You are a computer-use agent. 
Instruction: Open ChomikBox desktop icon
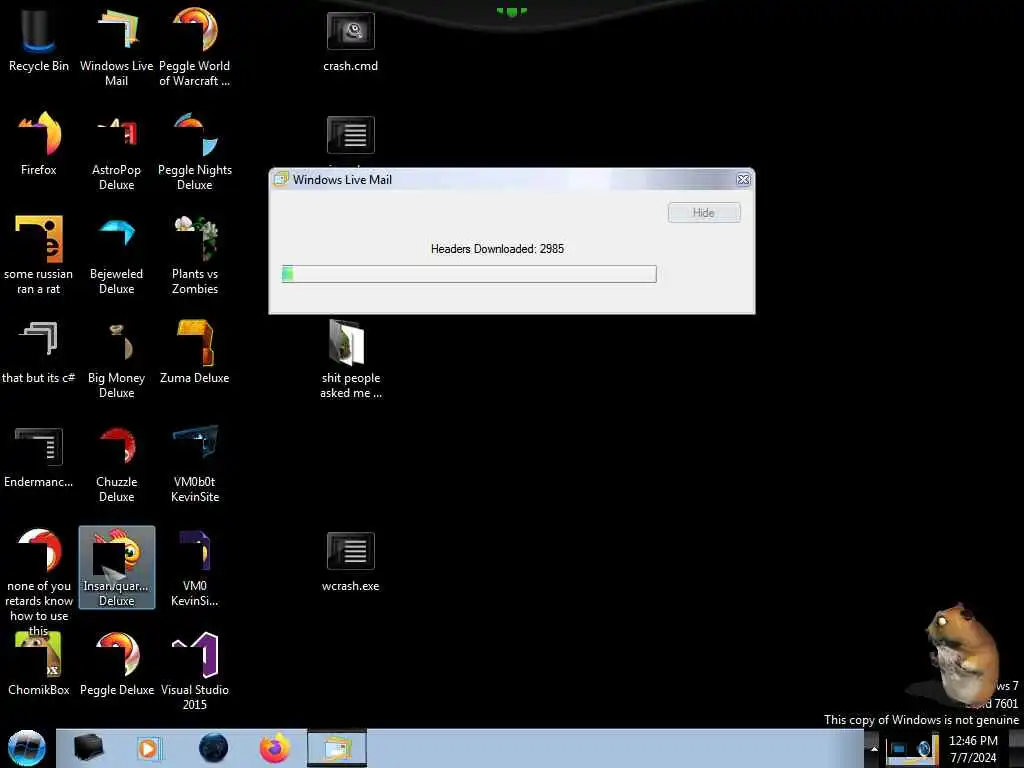(x=39, y=663)
